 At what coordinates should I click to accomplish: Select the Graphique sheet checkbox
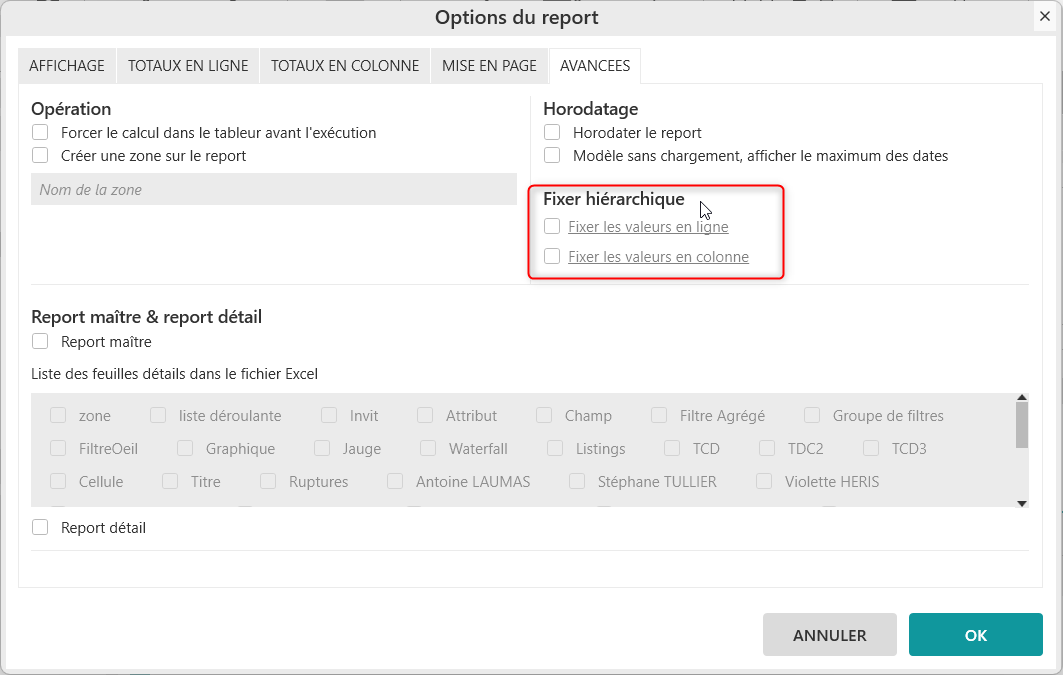(x=185, y=449)
